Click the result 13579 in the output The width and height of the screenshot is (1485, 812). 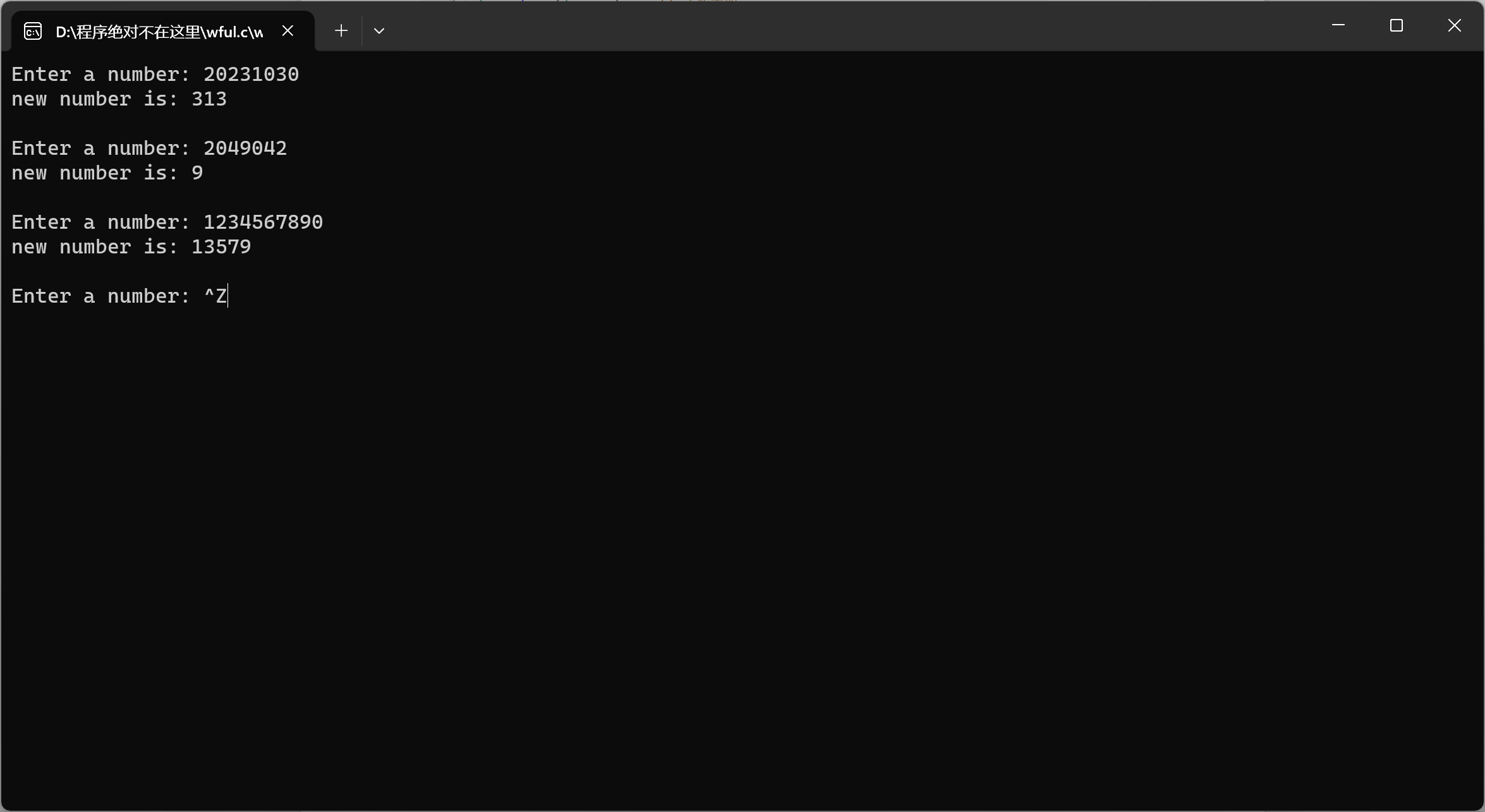(221, 247)
